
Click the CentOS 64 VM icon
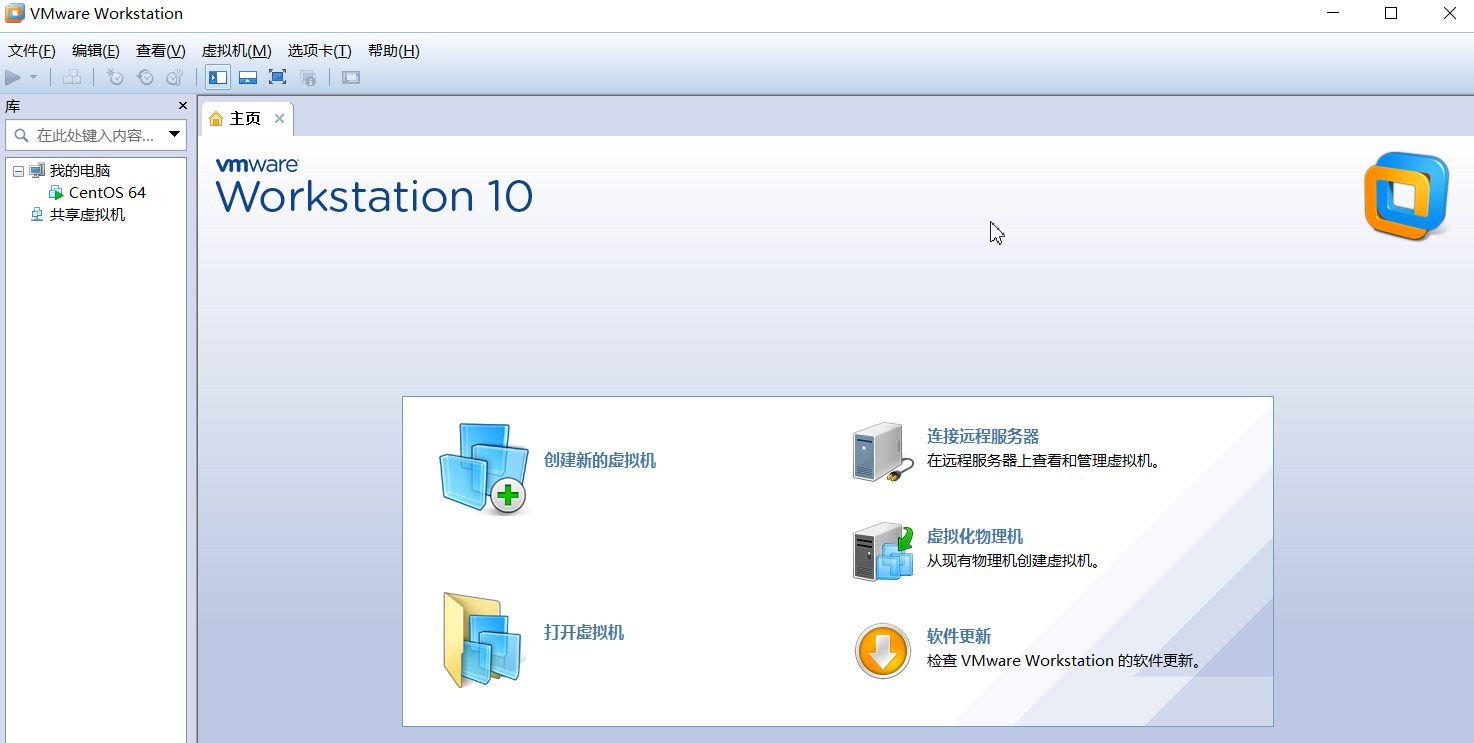(x=56, y=192)
